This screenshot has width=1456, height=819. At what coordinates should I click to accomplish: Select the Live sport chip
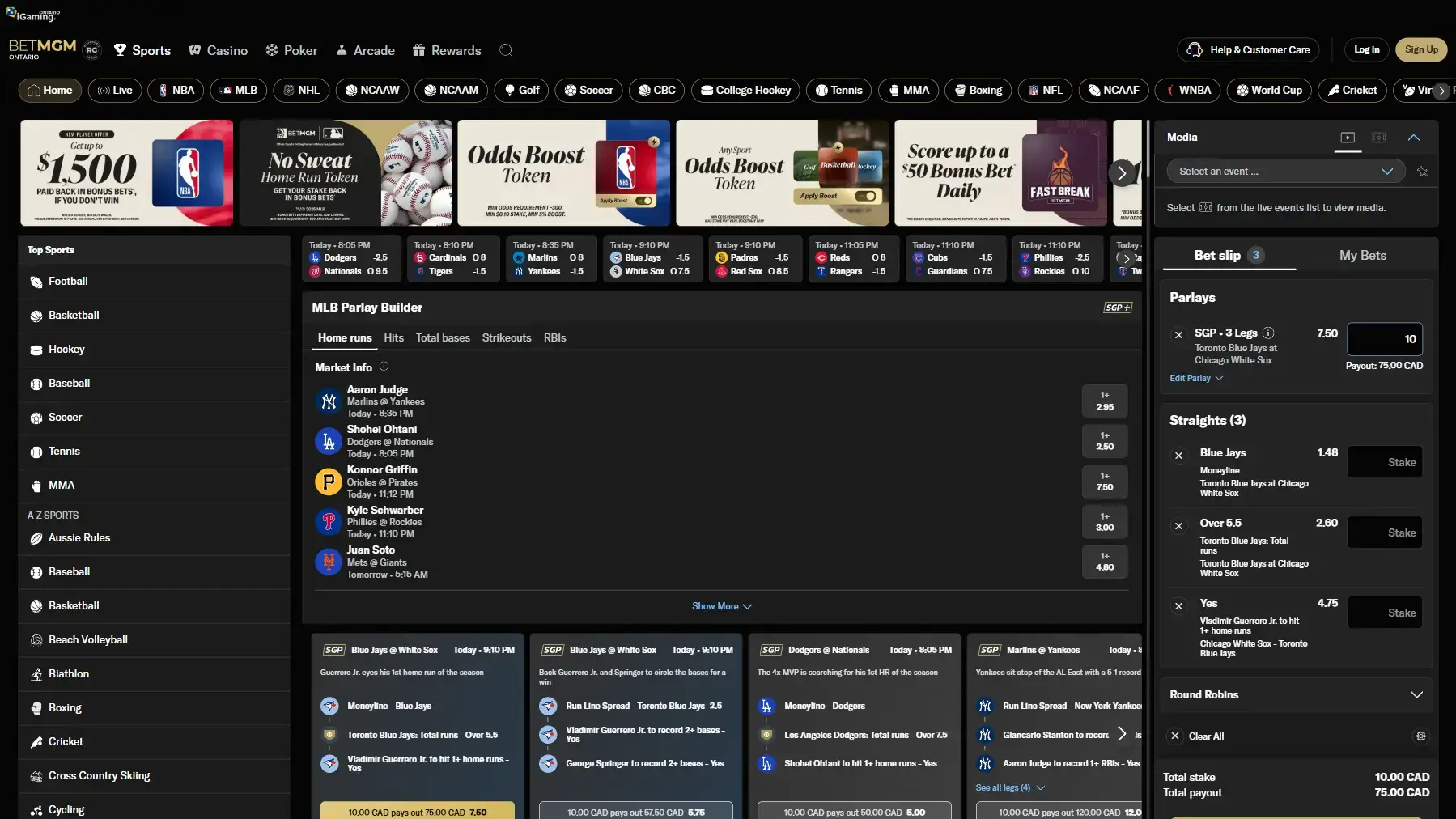tap(115, 90)
